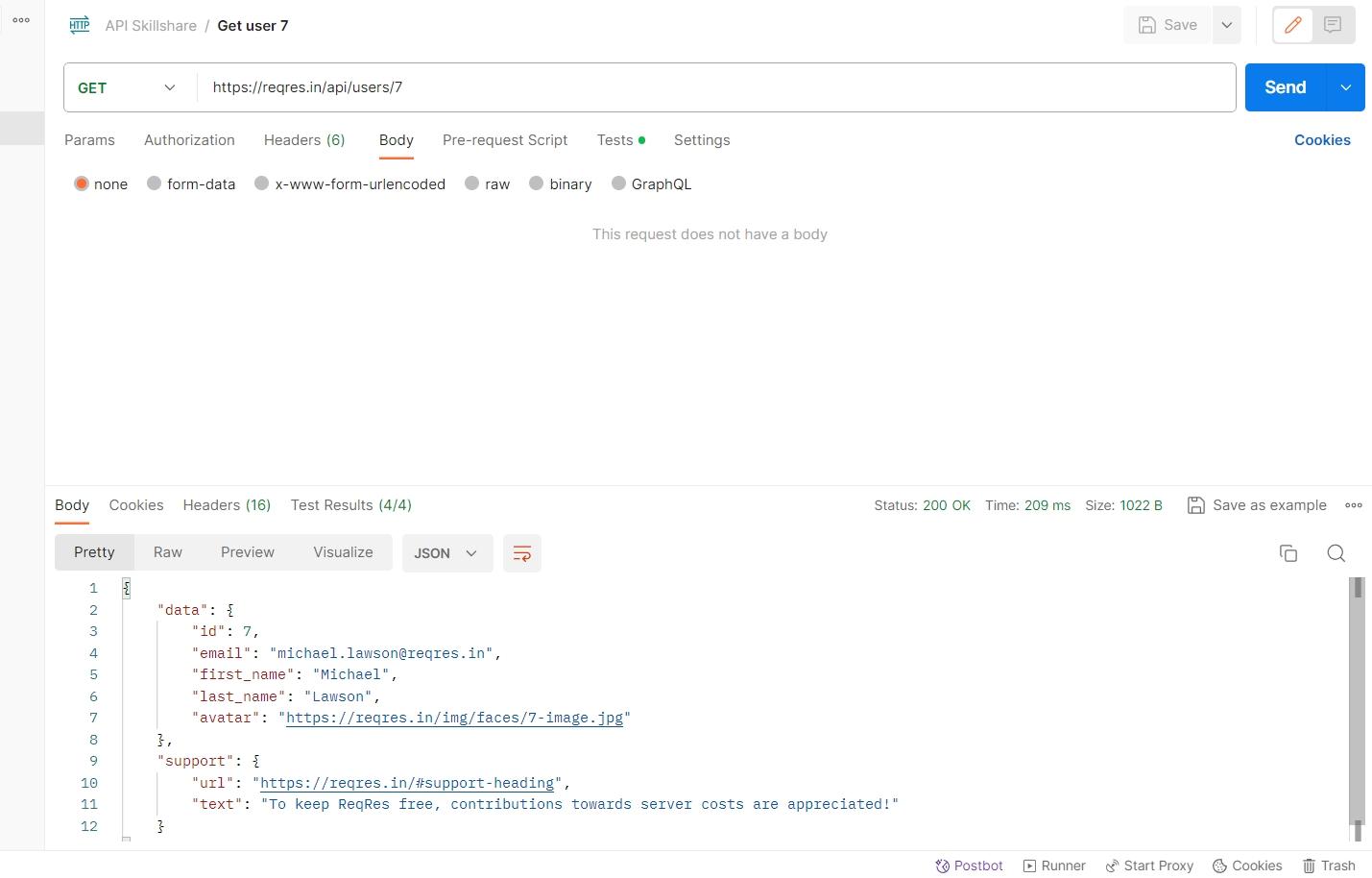Open Postbot from the status bar
Screen dimensions: 1372x878
pyautogui.click(x=970, y=866)
